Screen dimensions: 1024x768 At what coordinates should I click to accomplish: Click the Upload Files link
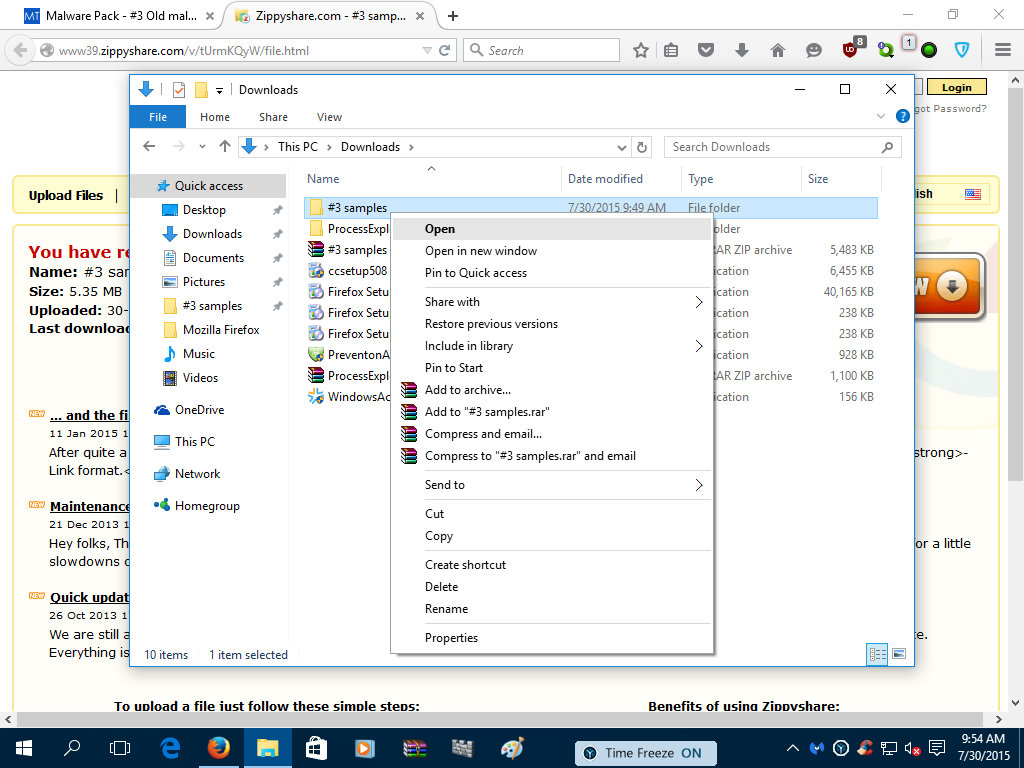tap(66, 195)
